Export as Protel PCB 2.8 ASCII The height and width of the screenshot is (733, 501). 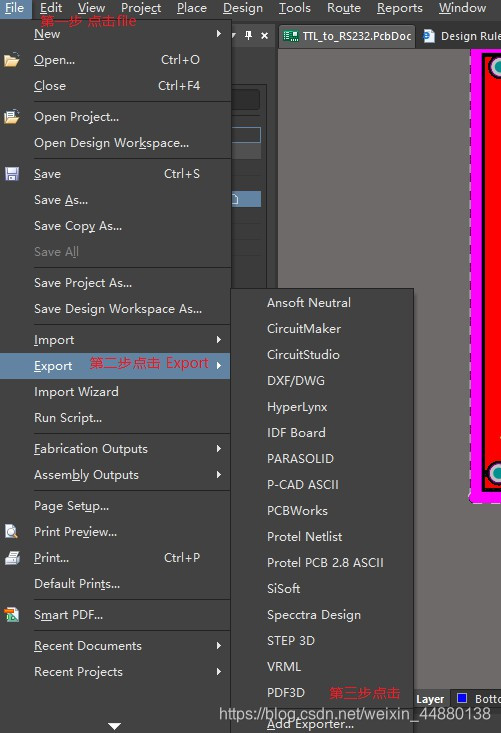click(x=322, y=563)
